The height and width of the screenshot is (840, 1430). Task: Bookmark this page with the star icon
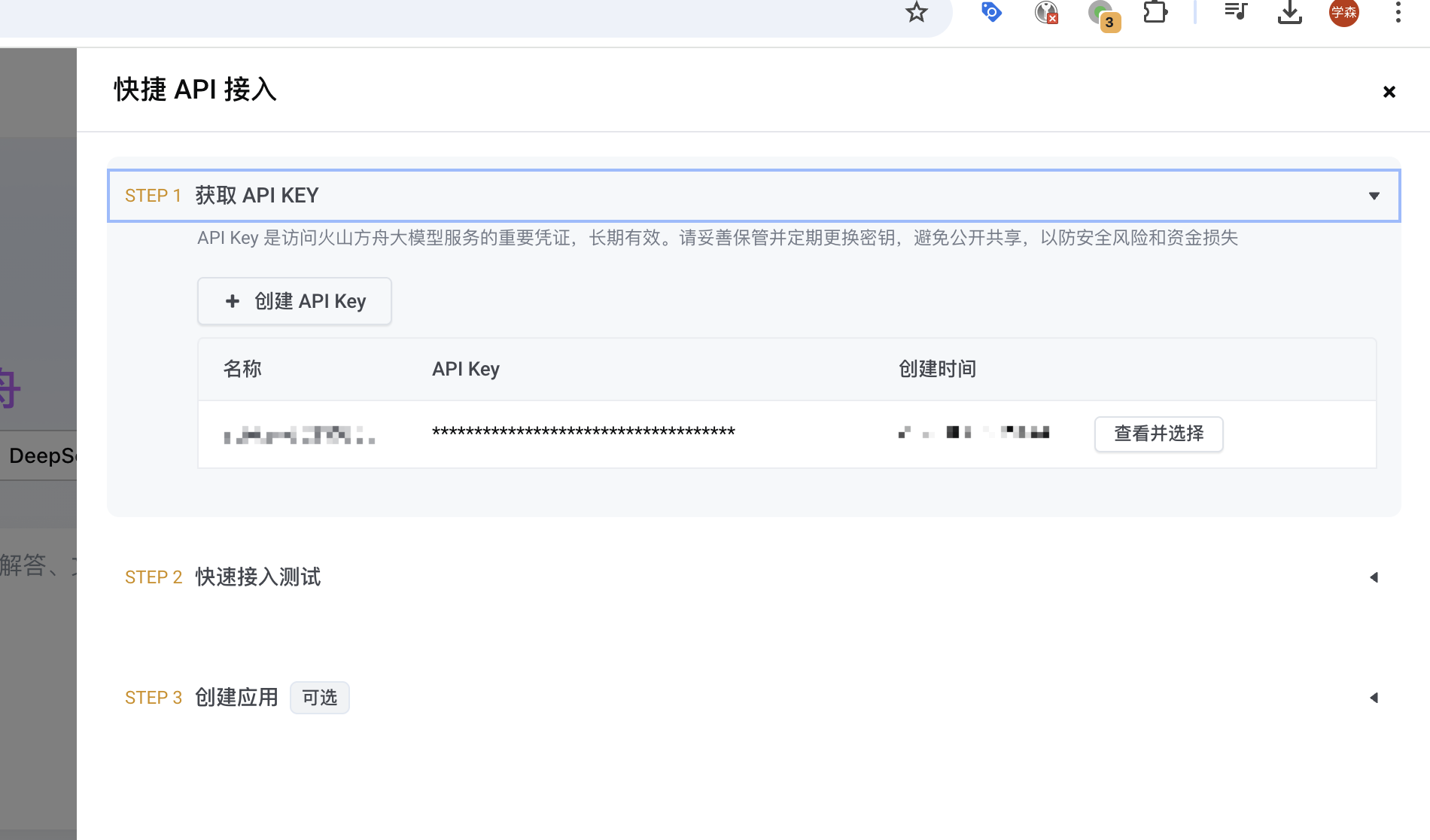(916, 12)
